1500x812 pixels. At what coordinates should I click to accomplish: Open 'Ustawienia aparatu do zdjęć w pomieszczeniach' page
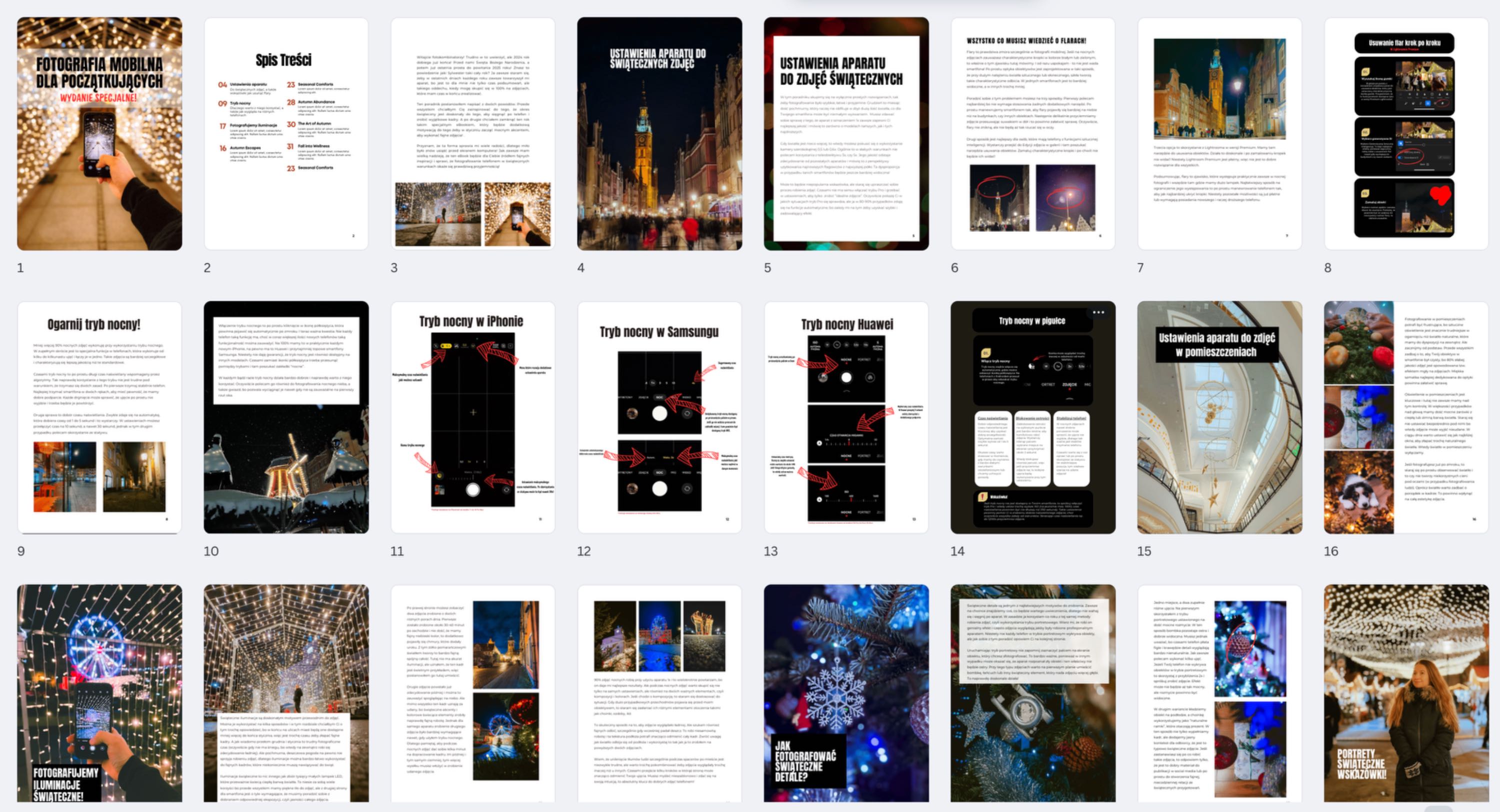point(1219,417)
